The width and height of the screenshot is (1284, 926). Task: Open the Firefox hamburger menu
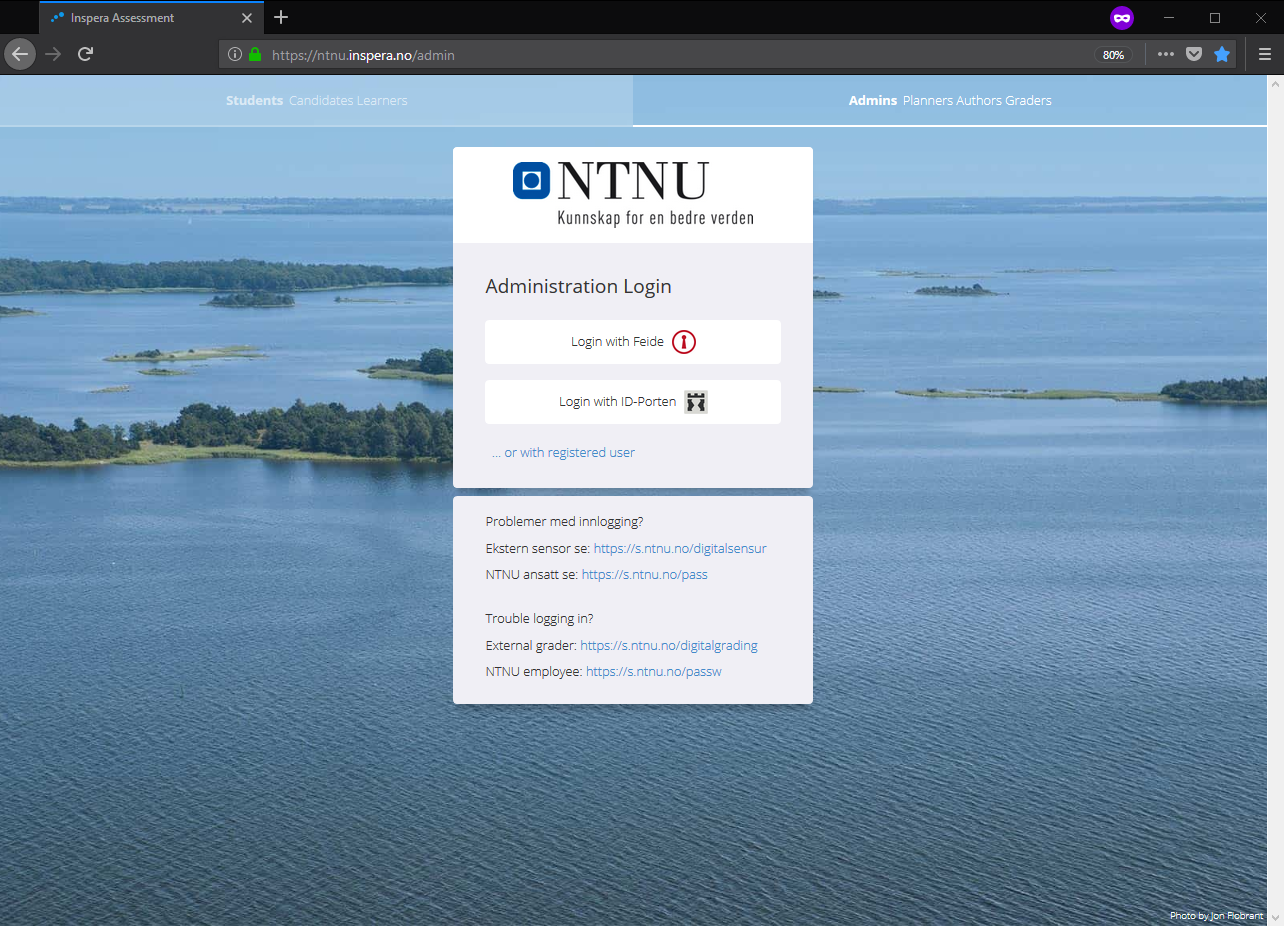point(1264,55)
